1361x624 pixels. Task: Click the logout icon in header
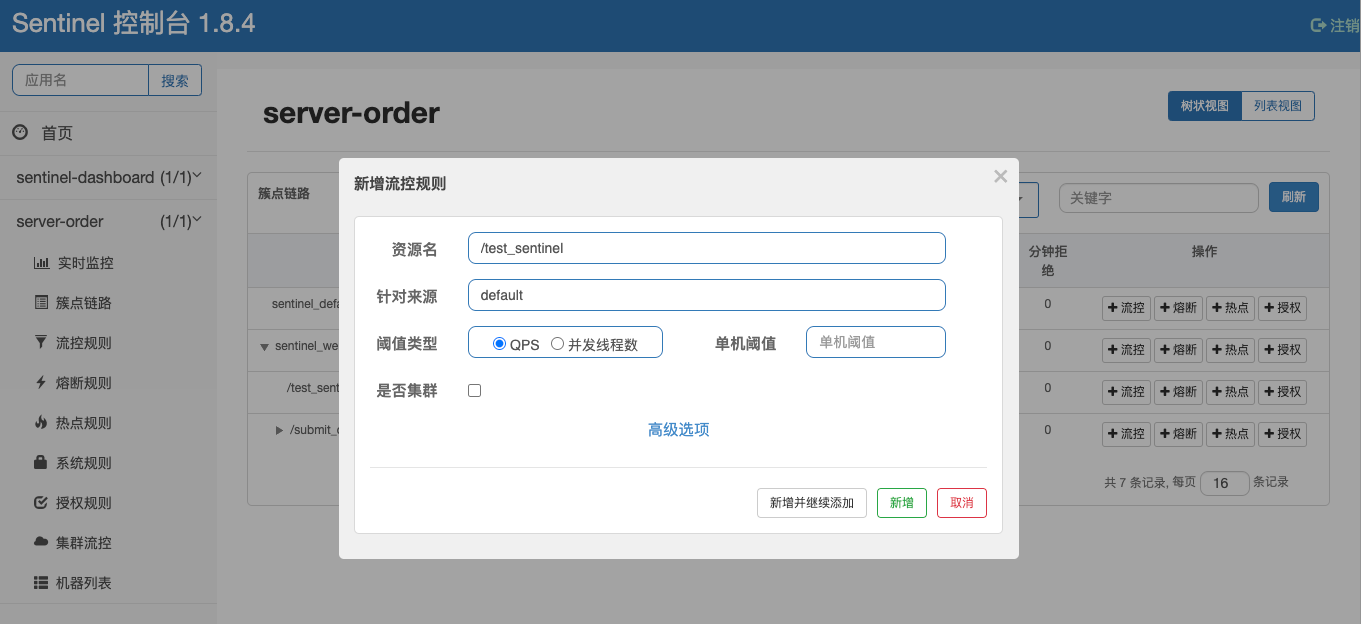(x=1318, y=25)
